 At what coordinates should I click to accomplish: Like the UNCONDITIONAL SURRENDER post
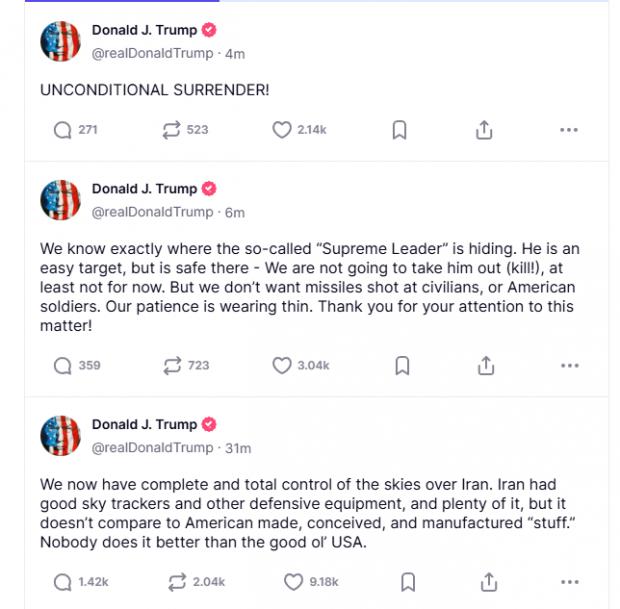(282, 130)
